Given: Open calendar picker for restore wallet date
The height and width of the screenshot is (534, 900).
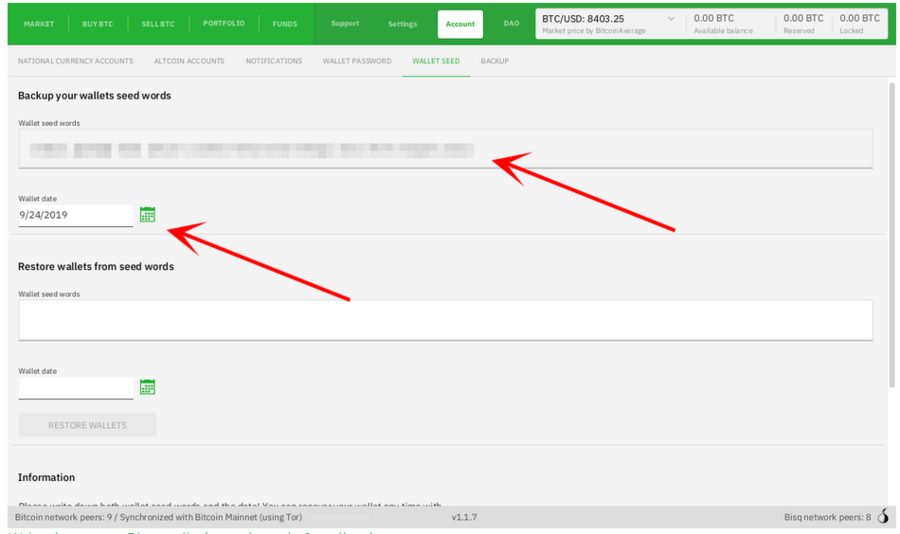Looking at the screenshot, I should [147, 387].
